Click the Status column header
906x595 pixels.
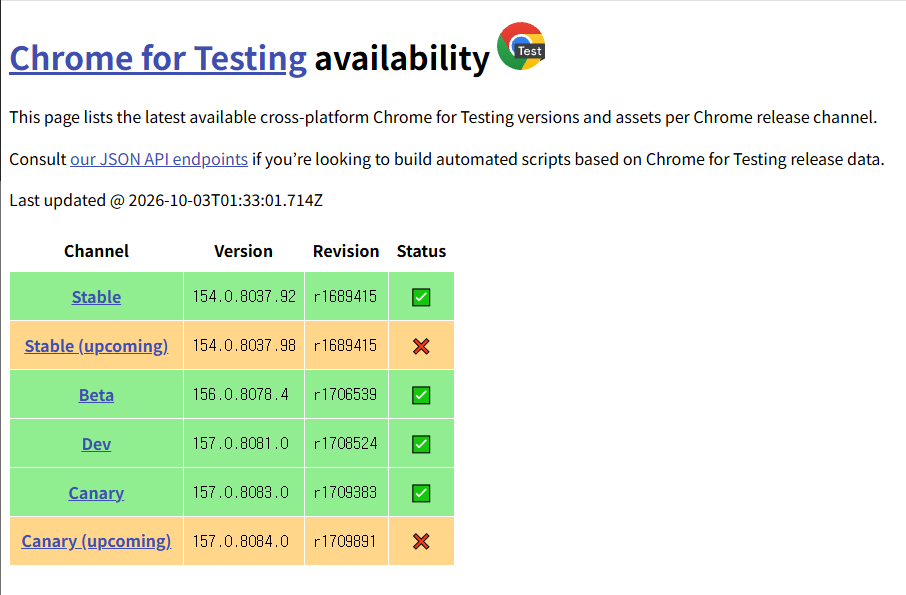[x=421, y=251]
